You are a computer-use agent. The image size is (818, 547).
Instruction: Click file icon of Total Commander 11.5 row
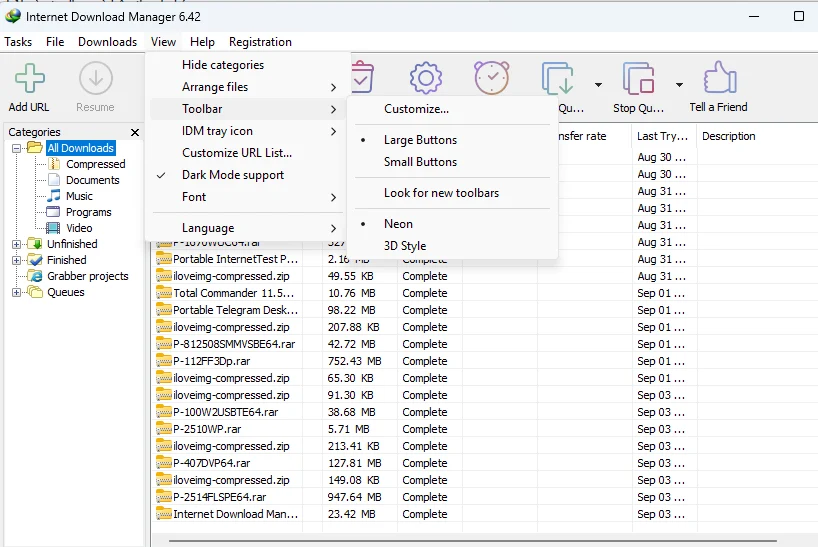click(x=164, y=293)
